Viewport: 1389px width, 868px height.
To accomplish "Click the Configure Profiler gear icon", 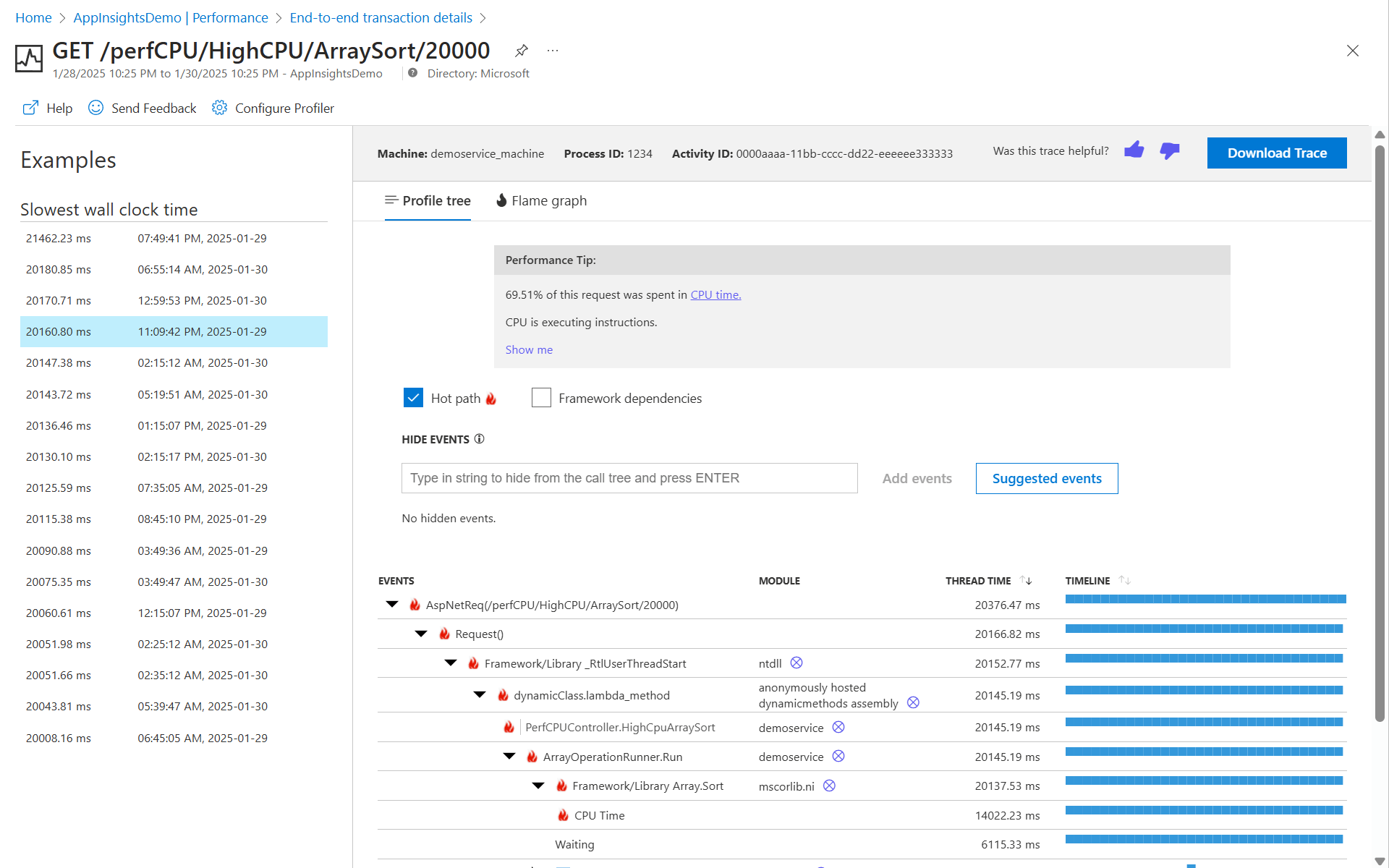I will [x=219, y=108].
